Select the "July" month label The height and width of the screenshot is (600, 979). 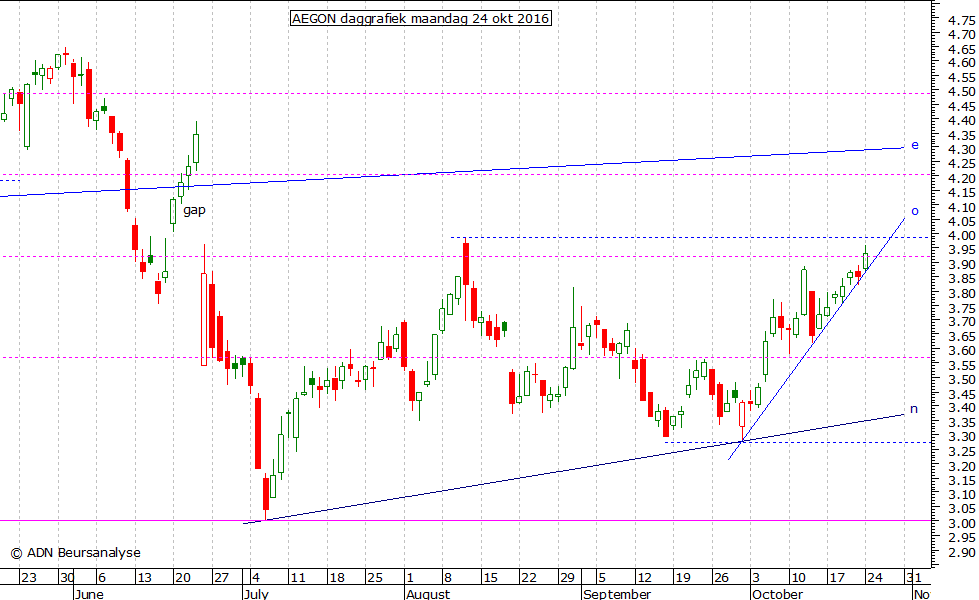(x=257, y=594)
